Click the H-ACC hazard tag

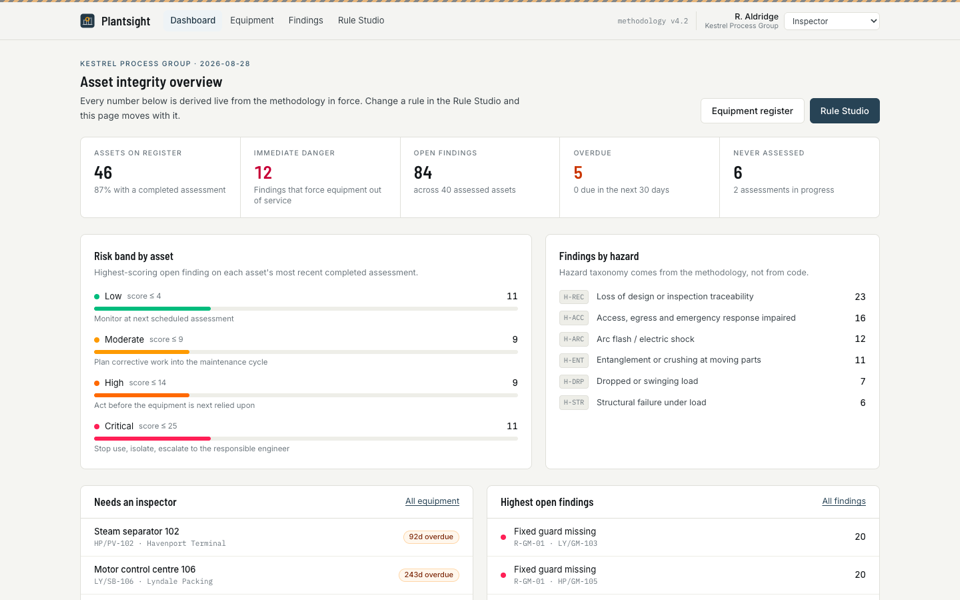(x=574, y=318)
